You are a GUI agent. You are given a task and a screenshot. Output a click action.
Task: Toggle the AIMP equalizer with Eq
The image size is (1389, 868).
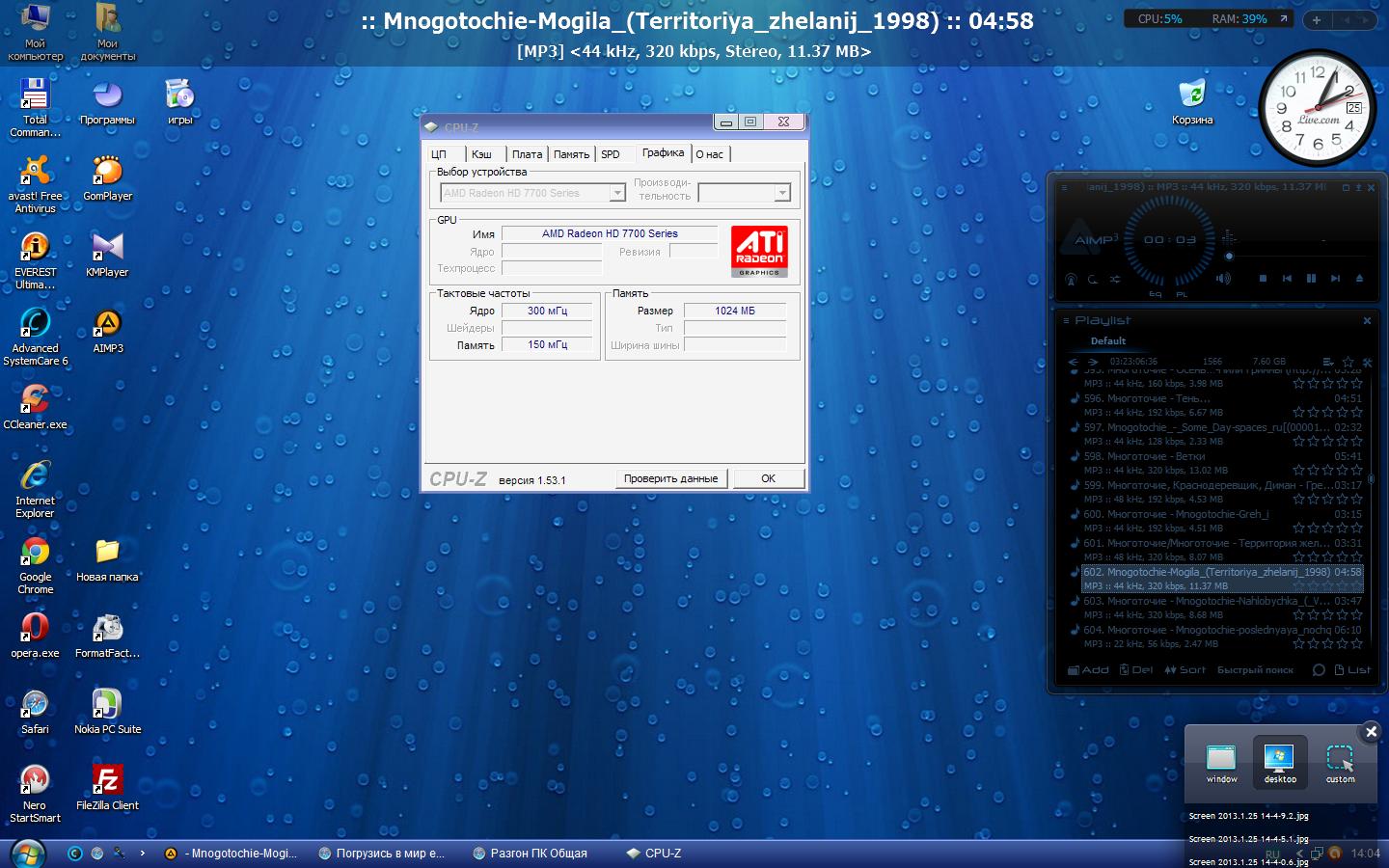(1156, 294)
